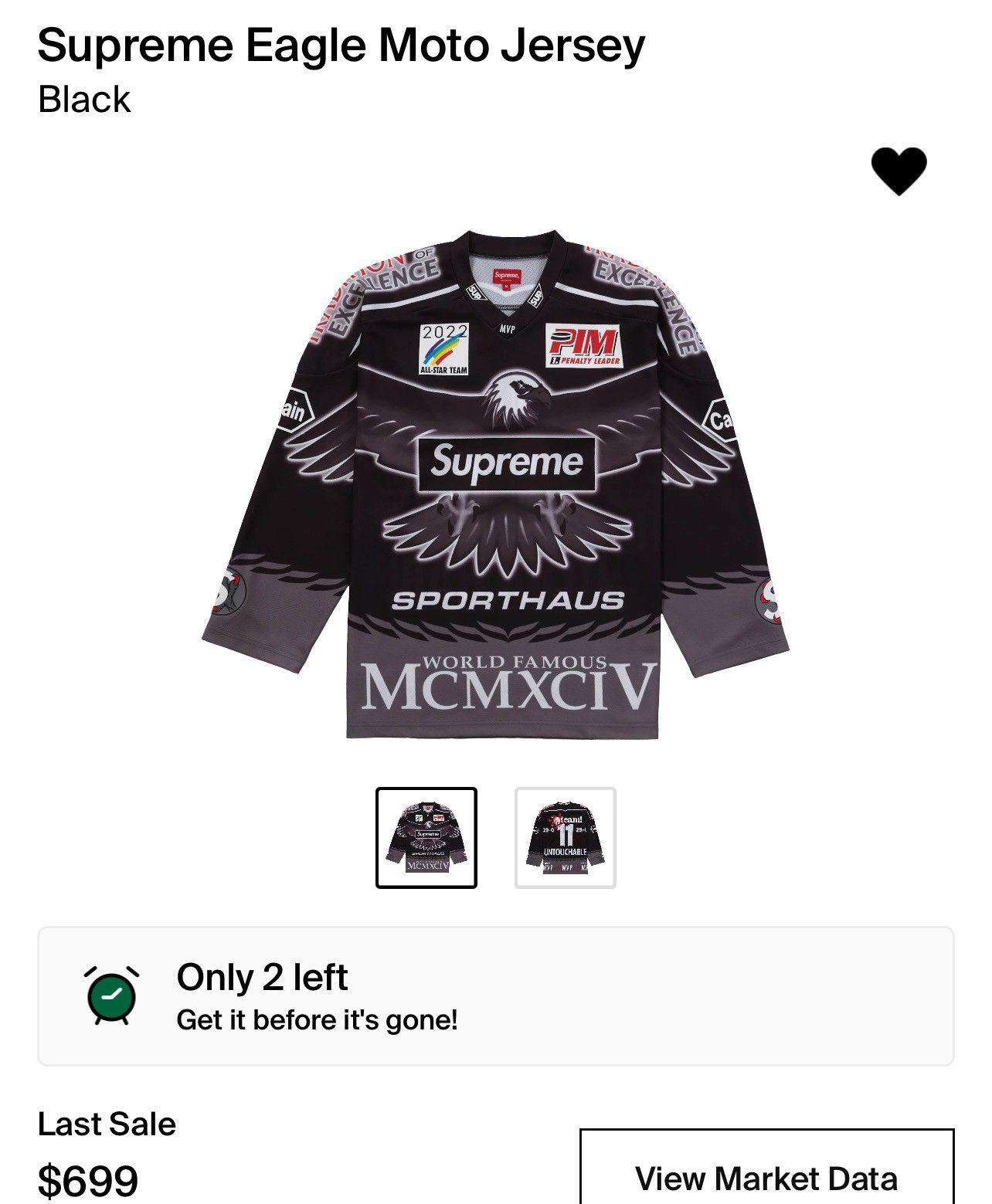Screen dimensions: 992x1204
Task: Click the Black colorway subtitle
Action: (x=84, y=100)
